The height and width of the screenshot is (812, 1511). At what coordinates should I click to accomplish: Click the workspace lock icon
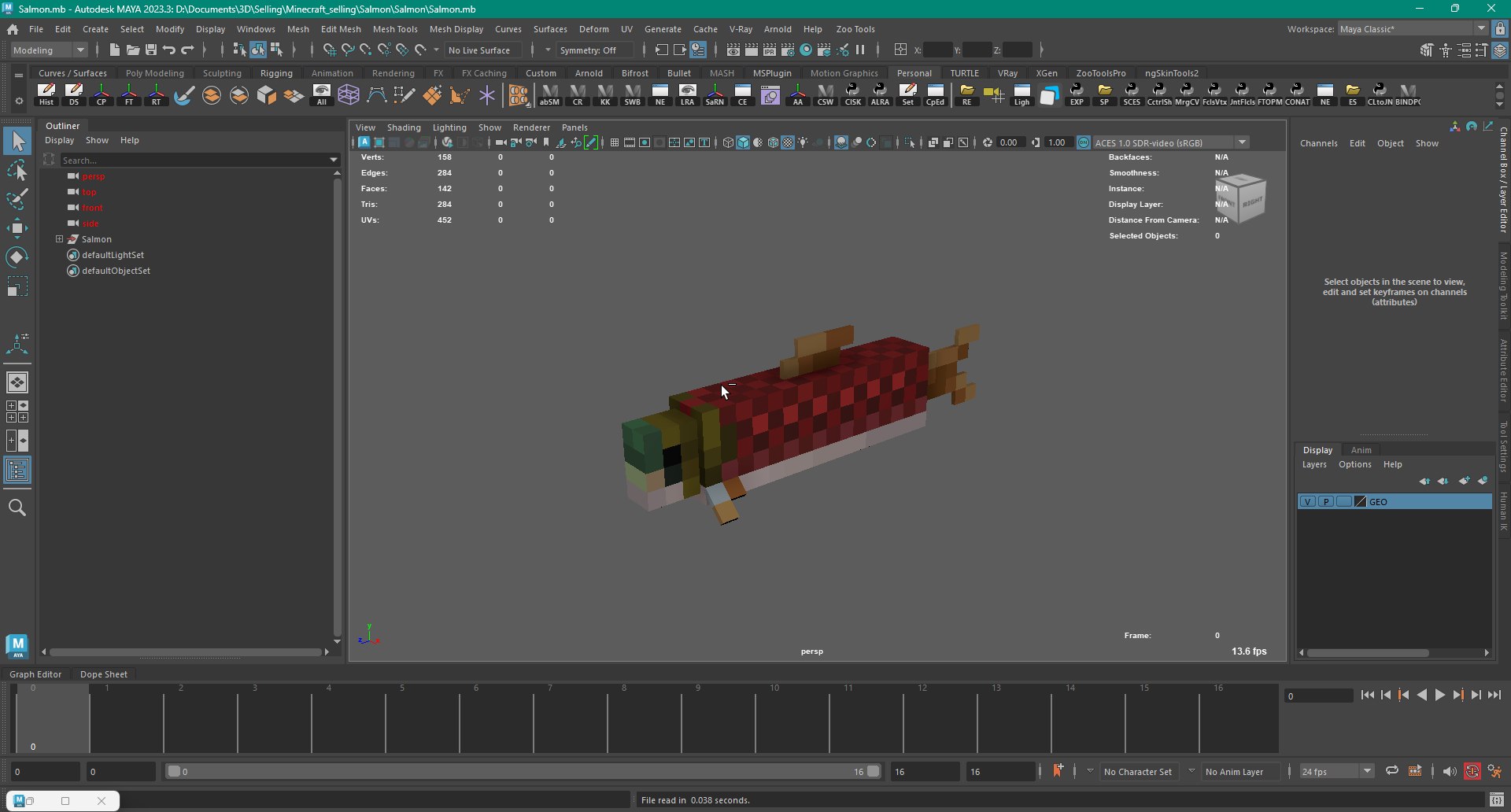[x=1500, y=29]
